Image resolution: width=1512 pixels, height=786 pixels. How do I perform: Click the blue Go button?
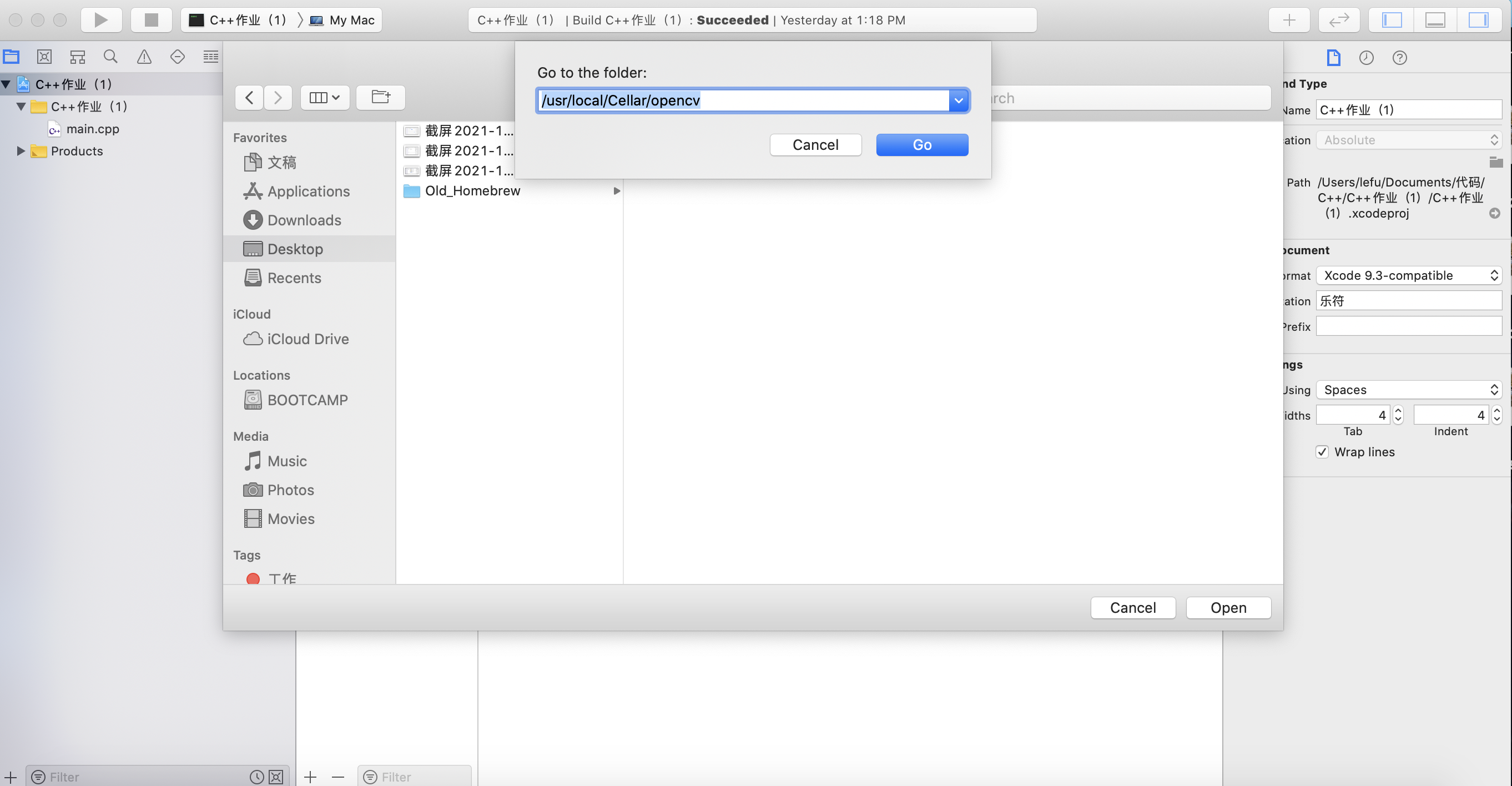[x=921, y=145]
